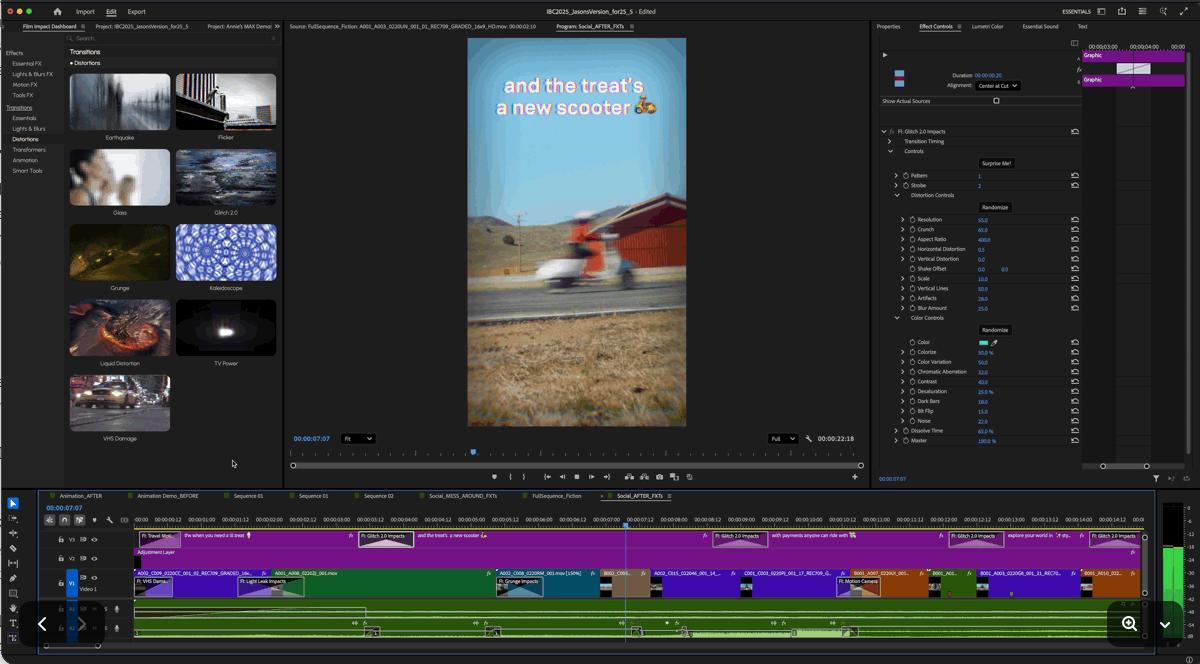Open the FullSequence_Fiction timeline tab

[x=557, y=495]
